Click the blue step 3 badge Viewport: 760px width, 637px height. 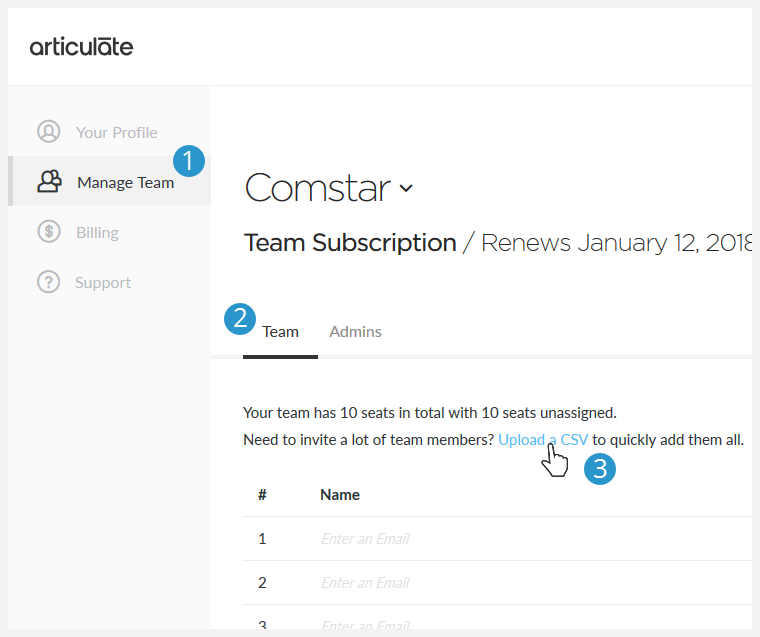point(600,469)
